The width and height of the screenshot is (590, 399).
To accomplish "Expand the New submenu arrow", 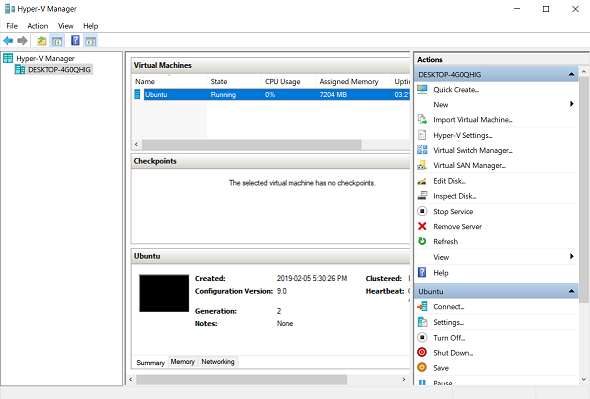I will pyautogui.click(x=572, y=104).
